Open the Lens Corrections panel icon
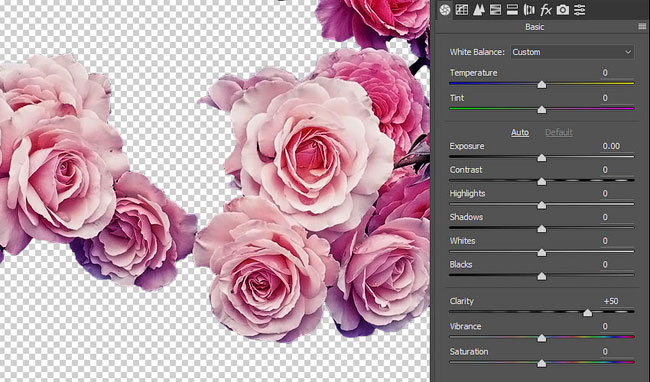This screenshot has height=382, width=650. coord(529,10)
